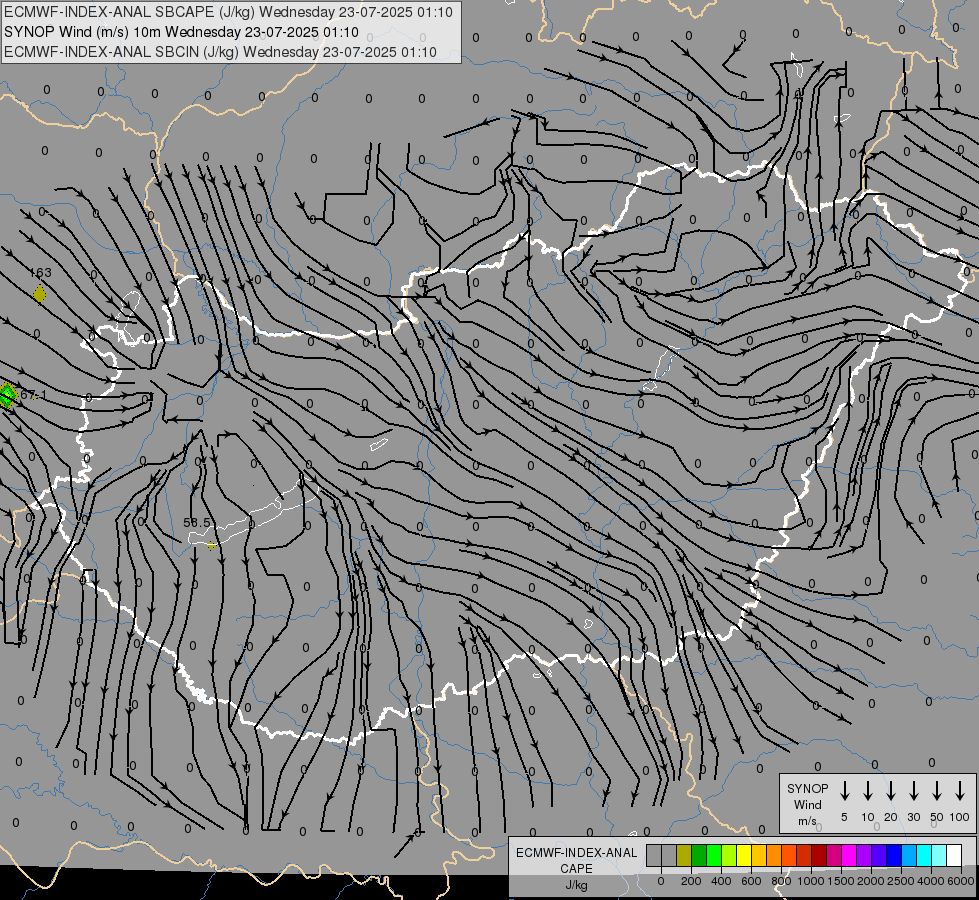
Task: Click the 100 m/s wind legend arrow
Action: pyautogui.click(x=960, y=791)
